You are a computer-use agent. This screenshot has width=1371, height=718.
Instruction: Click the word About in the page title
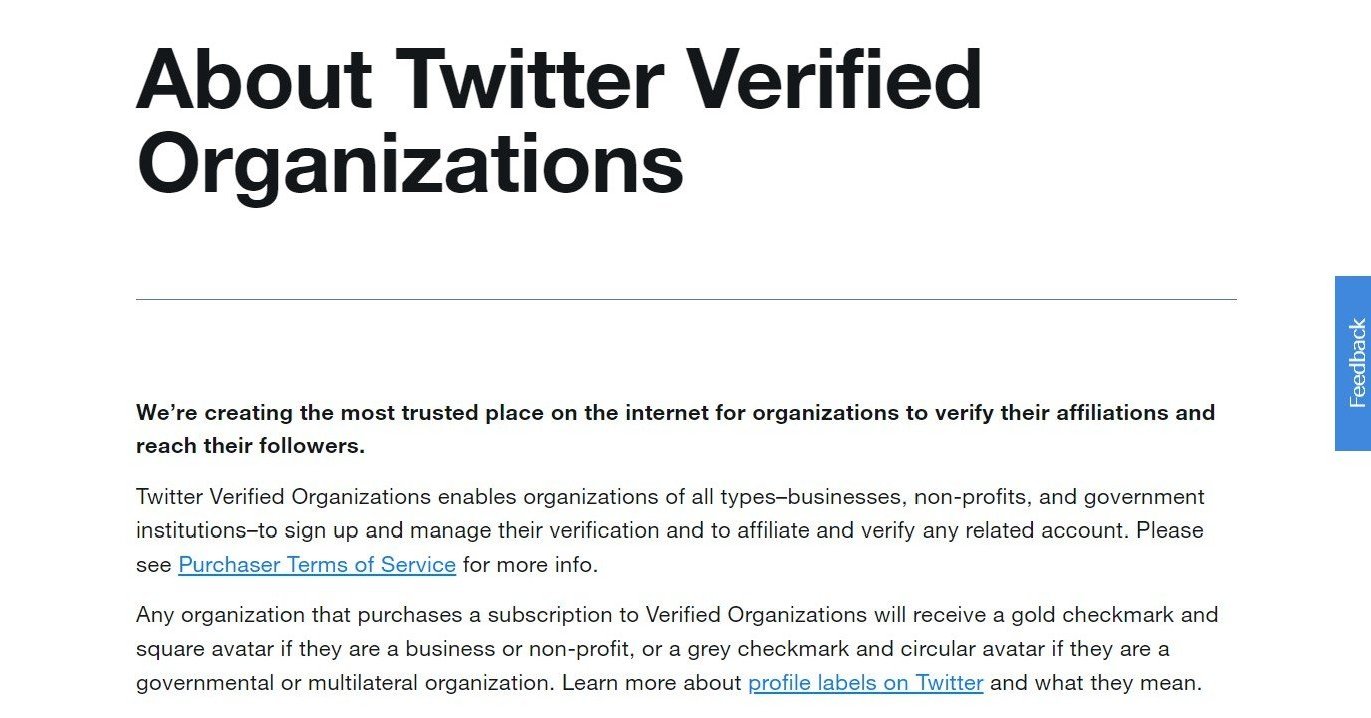pos(254,79)
